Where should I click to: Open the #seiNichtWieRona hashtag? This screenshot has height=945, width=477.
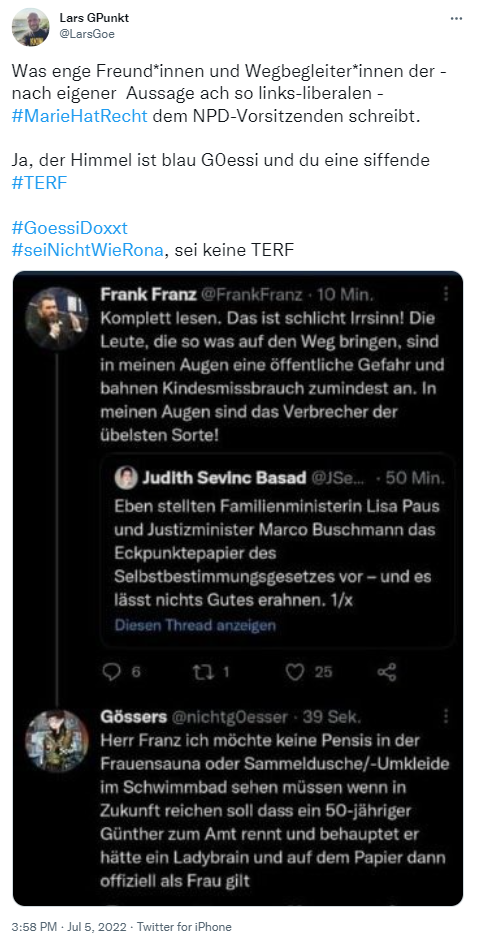pos(87,250)
